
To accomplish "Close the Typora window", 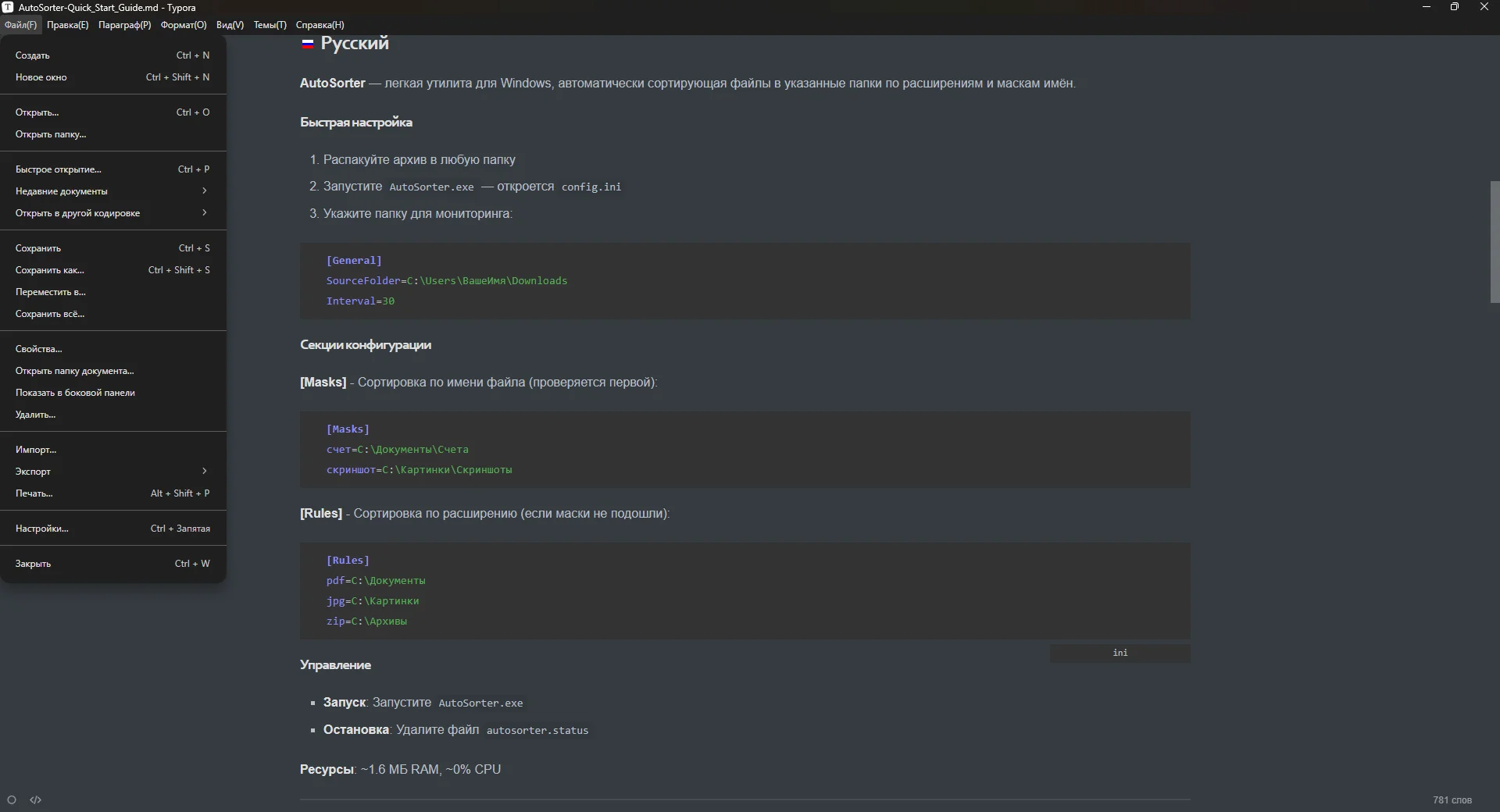I will point(1484,7).
